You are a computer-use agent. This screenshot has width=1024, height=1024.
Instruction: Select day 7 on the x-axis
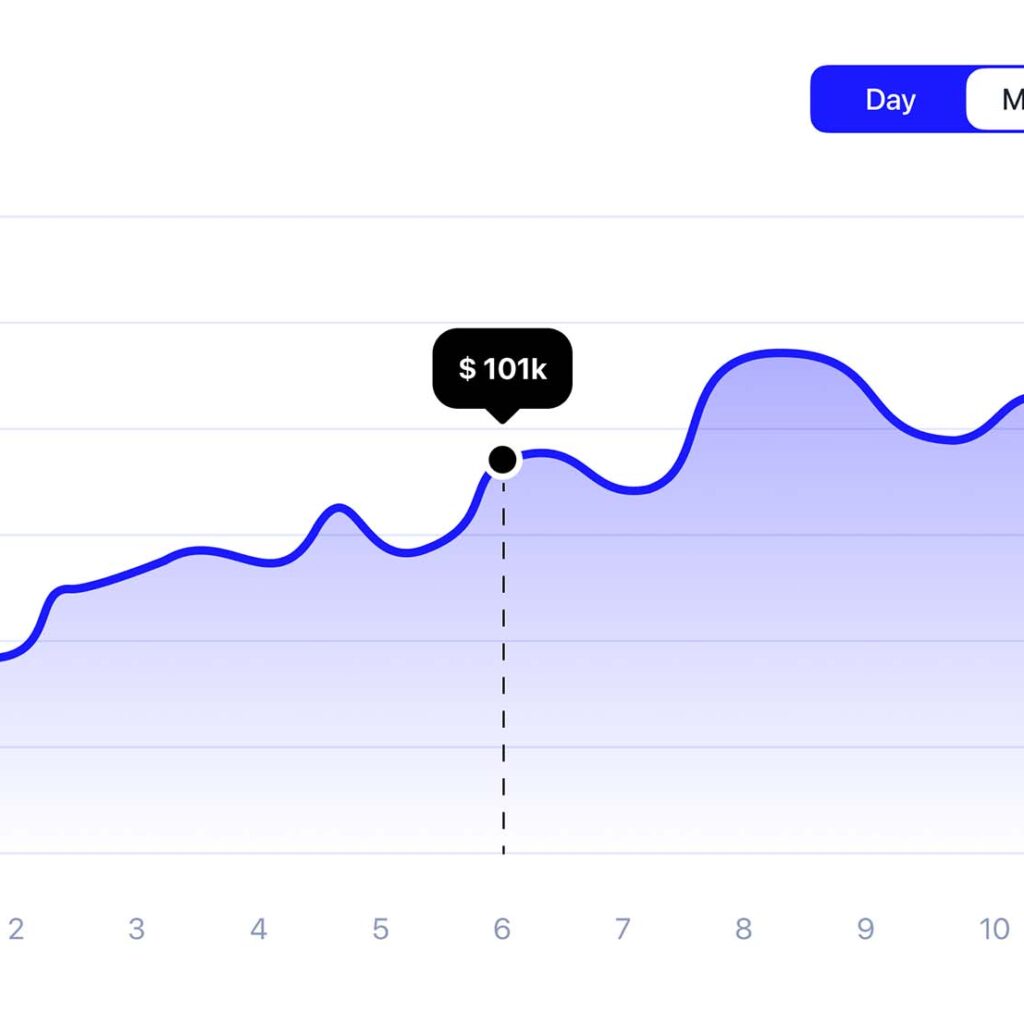click(622, 930)
